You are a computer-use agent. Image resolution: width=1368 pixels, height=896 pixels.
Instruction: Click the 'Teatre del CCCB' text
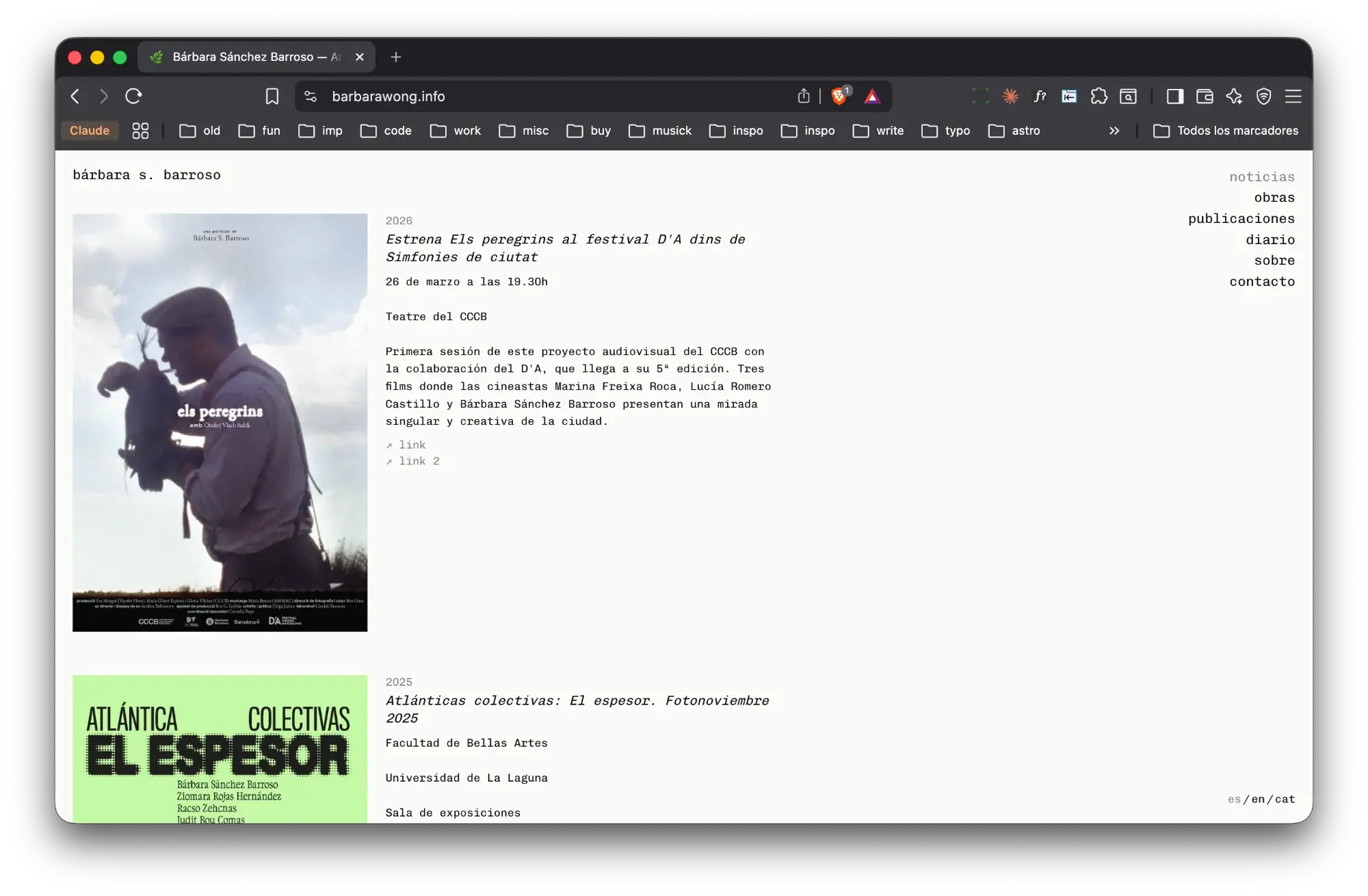point(436,317)
